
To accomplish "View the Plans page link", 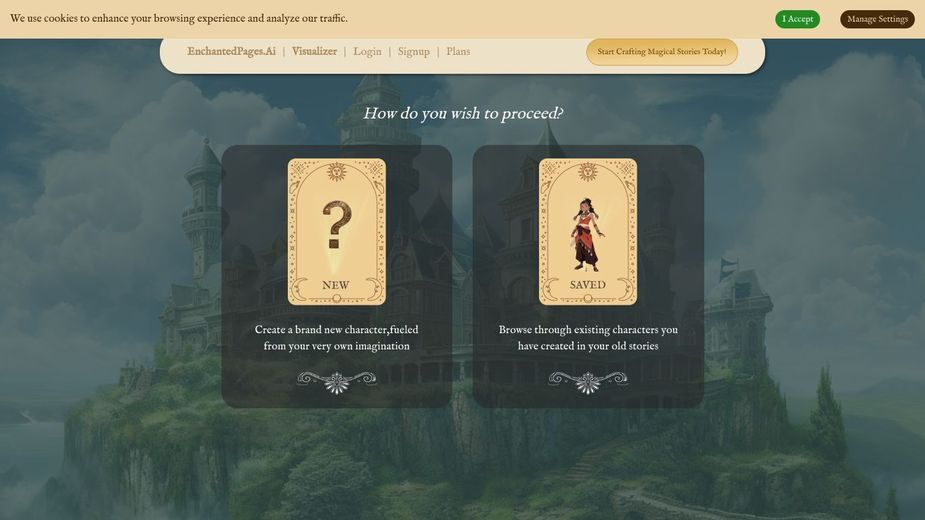I will tap(458, 51).
